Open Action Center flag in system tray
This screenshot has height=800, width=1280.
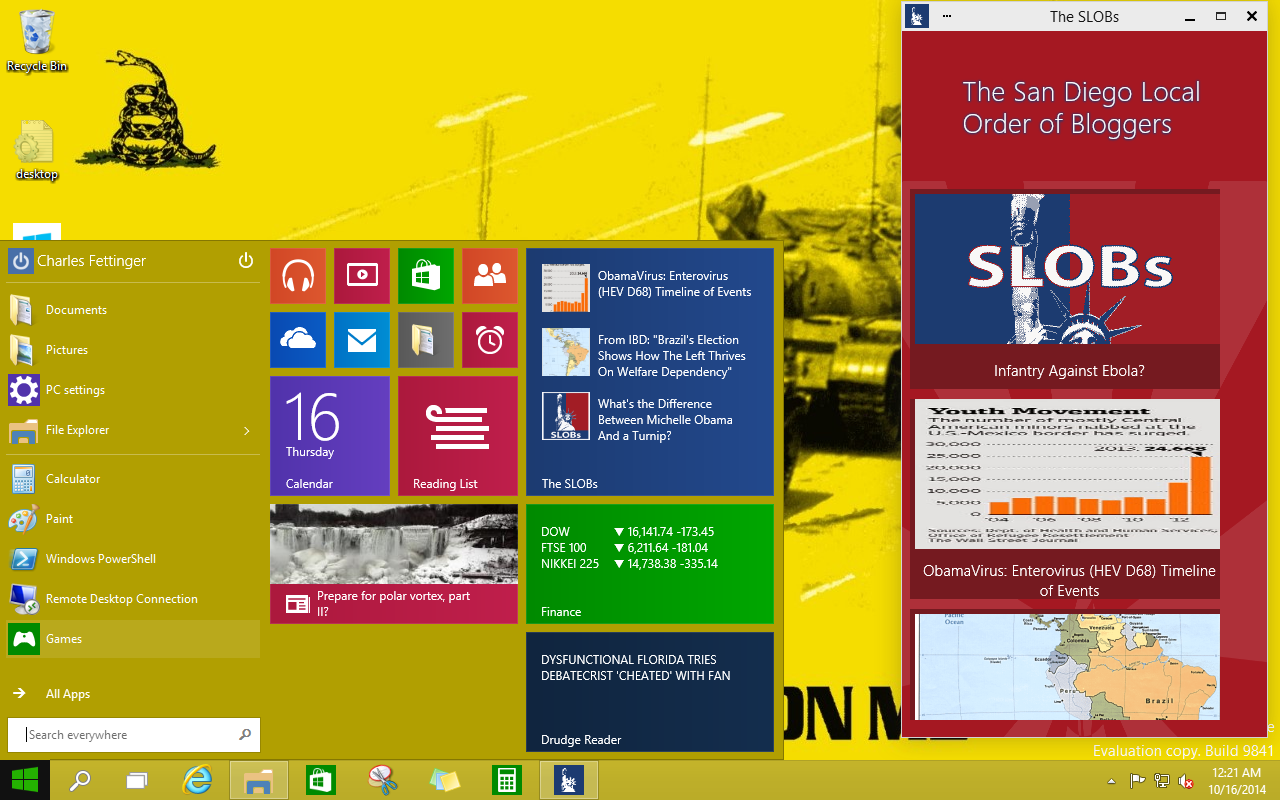pos(1138,781)
